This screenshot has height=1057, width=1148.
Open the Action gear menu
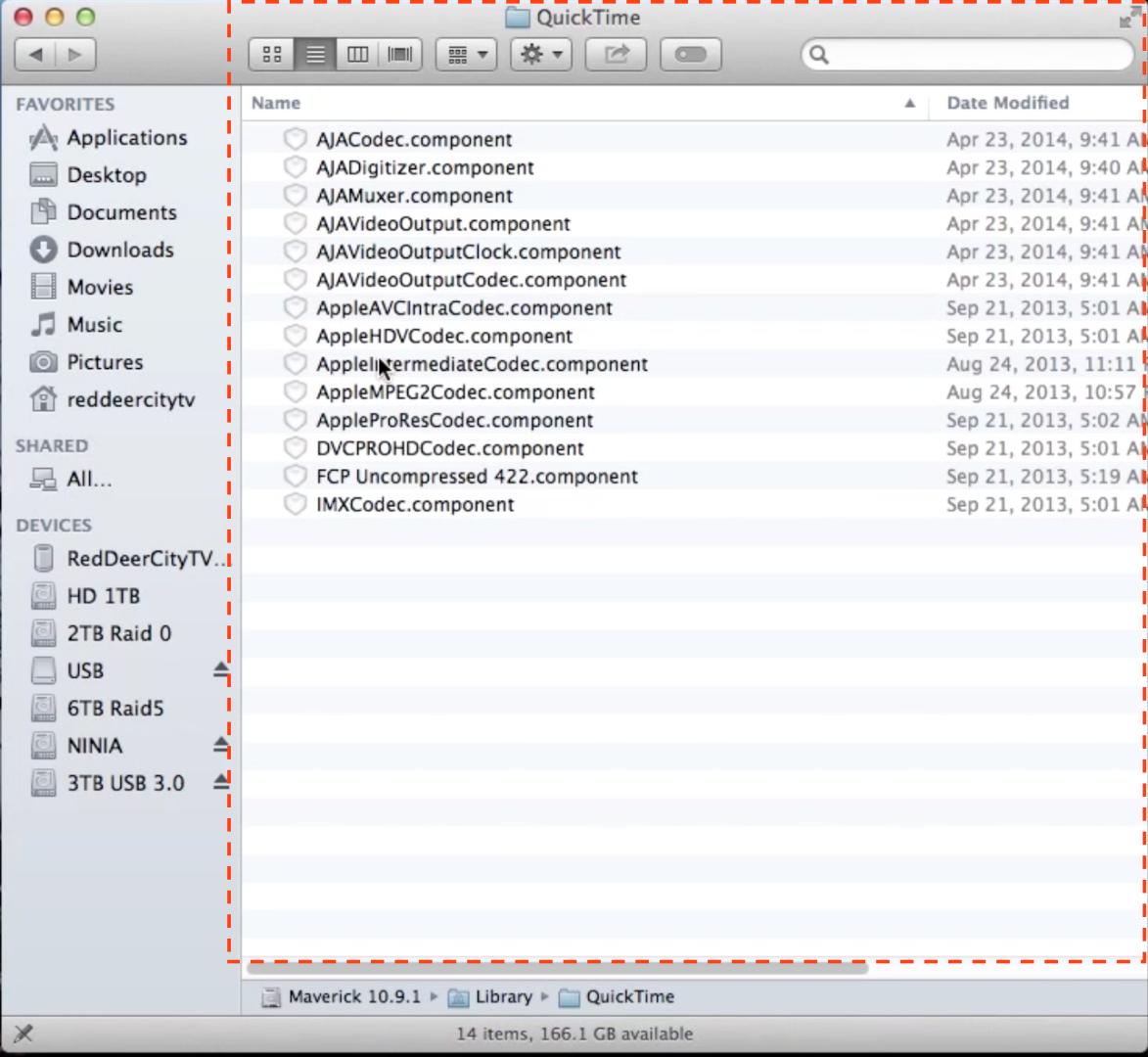coord(541,54)
